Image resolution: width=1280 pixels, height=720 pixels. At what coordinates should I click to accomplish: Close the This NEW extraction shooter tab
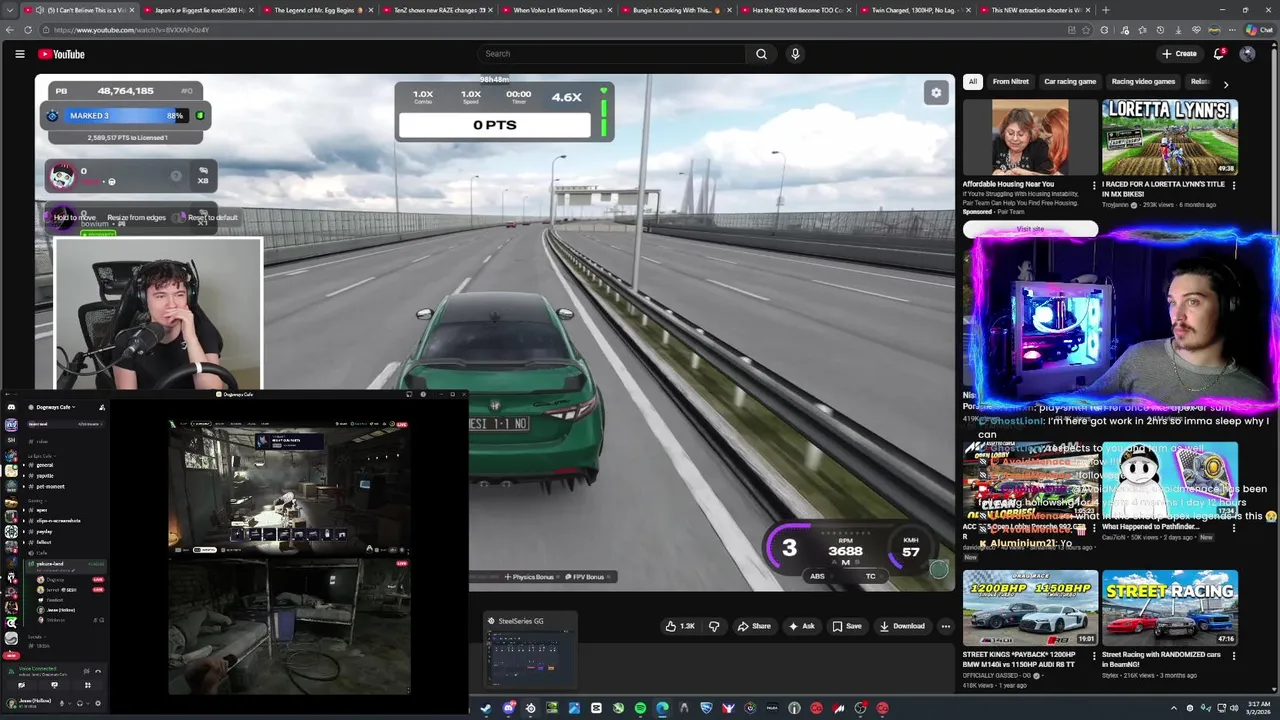(x=1088, y=10)
